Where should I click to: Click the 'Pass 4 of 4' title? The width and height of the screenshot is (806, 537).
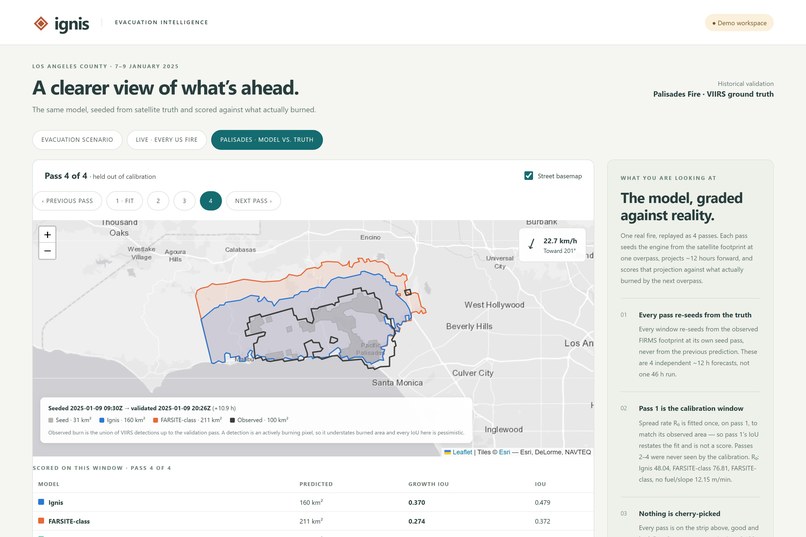66,176
